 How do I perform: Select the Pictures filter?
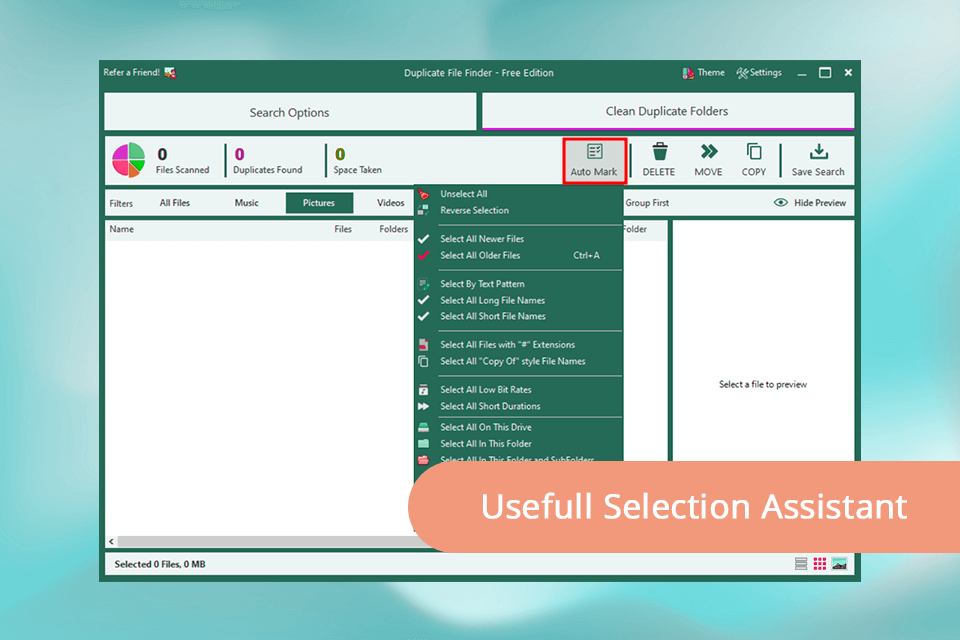tap(319, 203)
